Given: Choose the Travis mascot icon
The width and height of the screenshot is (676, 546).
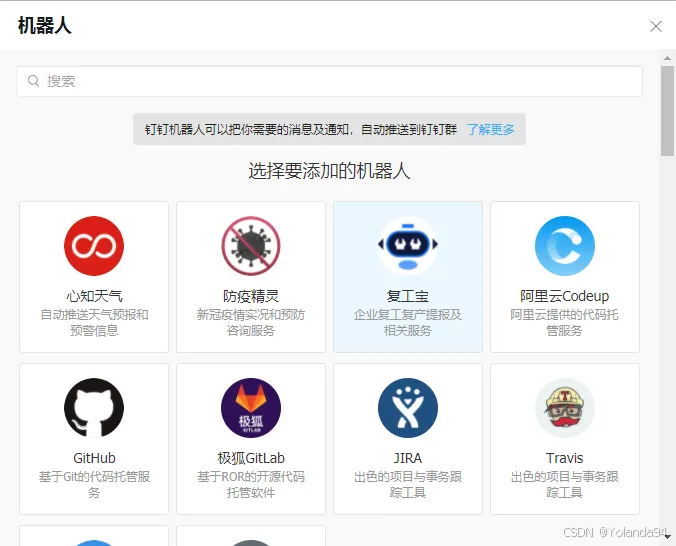Looking at the screenshot, I should [565, 408].
